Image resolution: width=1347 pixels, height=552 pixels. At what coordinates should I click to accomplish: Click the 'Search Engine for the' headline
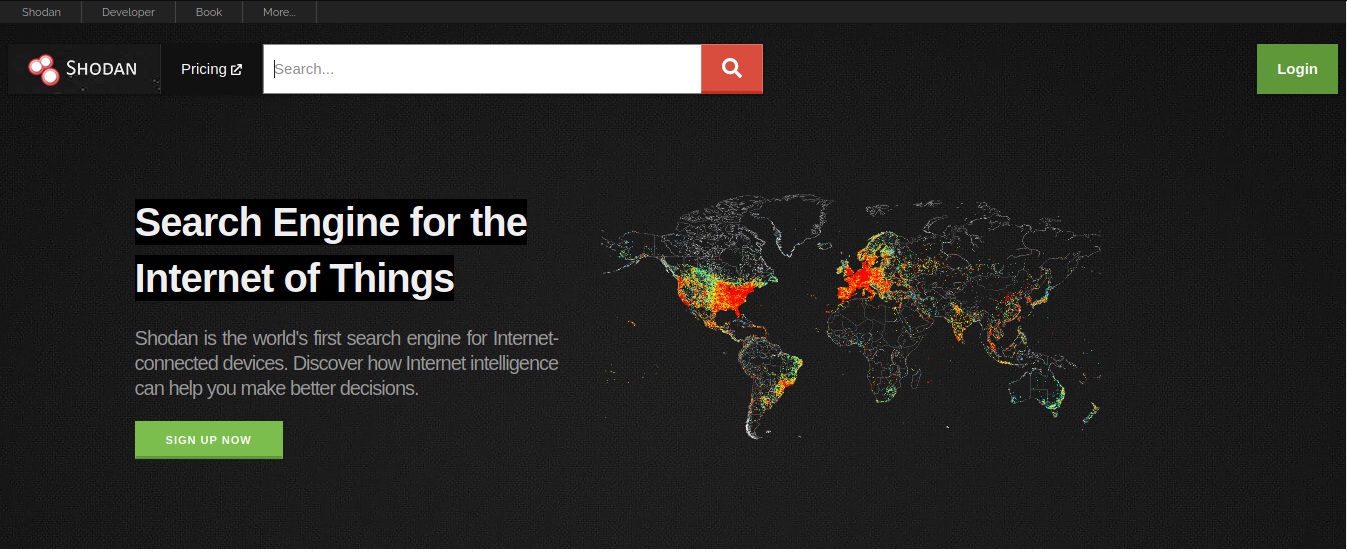coord(331,222)
